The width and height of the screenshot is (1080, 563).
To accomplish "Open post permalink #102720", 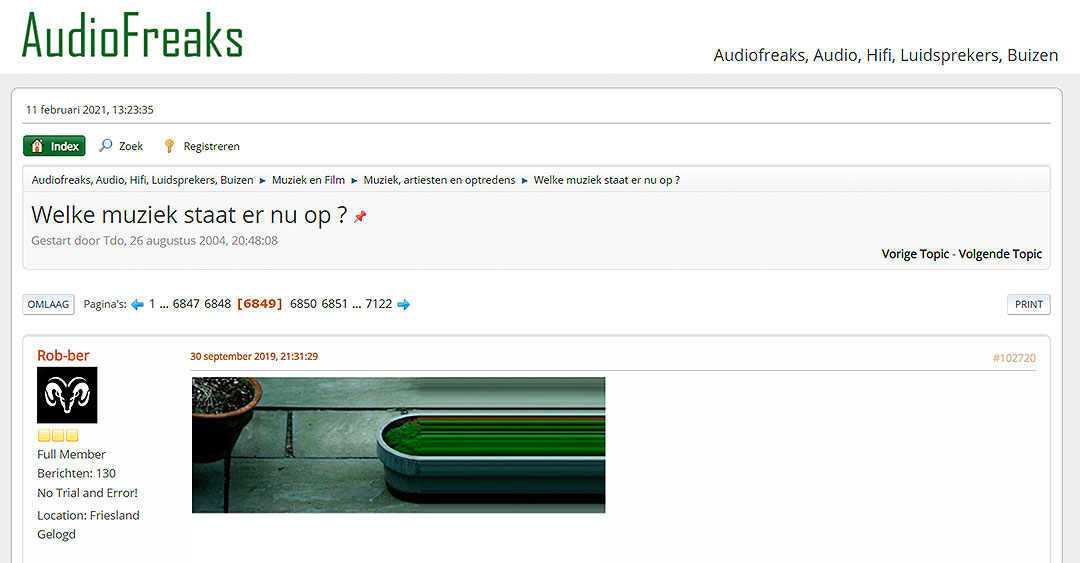I will 1014,358.
